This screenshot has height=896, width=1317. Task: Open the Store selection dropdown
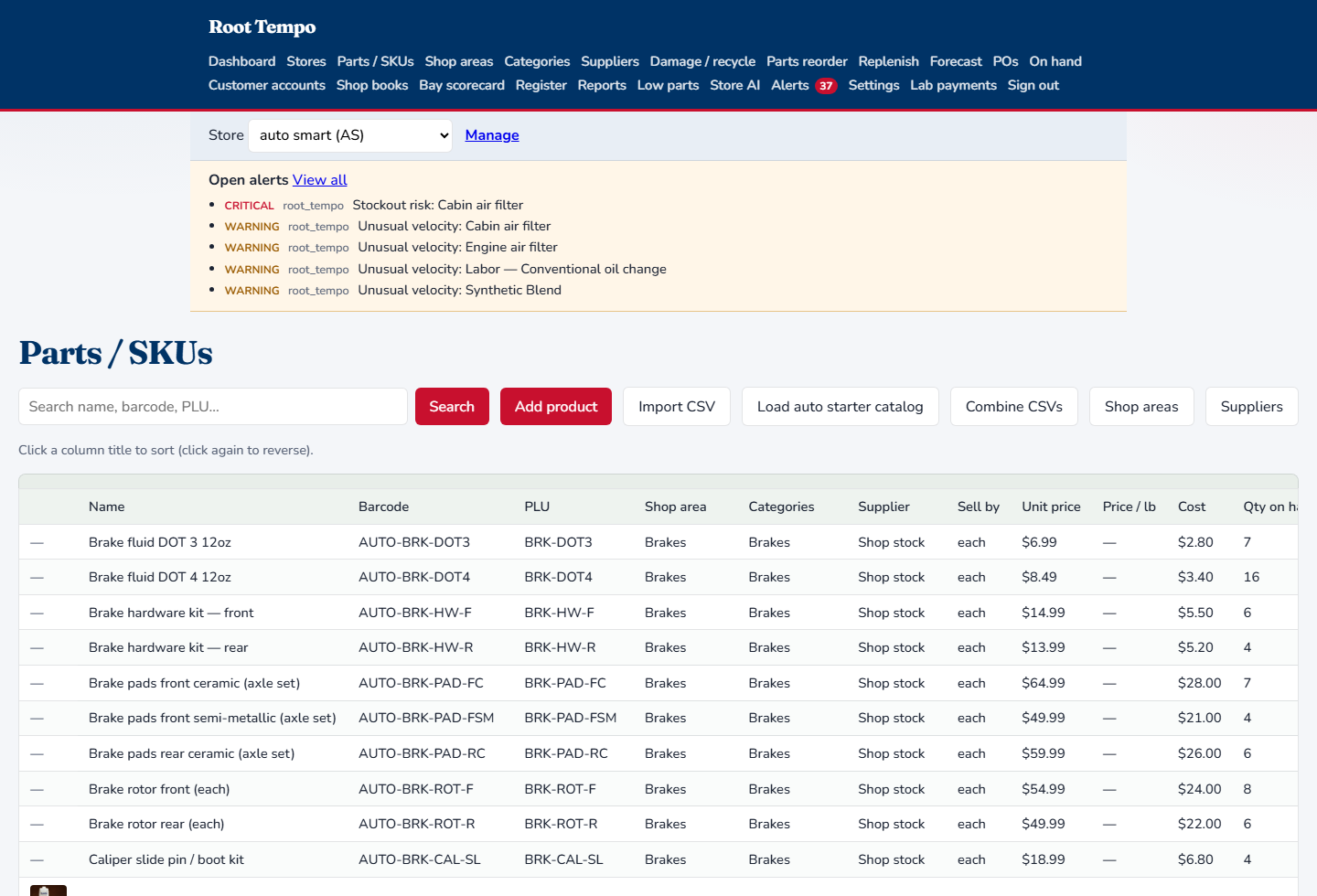[350, 135]
